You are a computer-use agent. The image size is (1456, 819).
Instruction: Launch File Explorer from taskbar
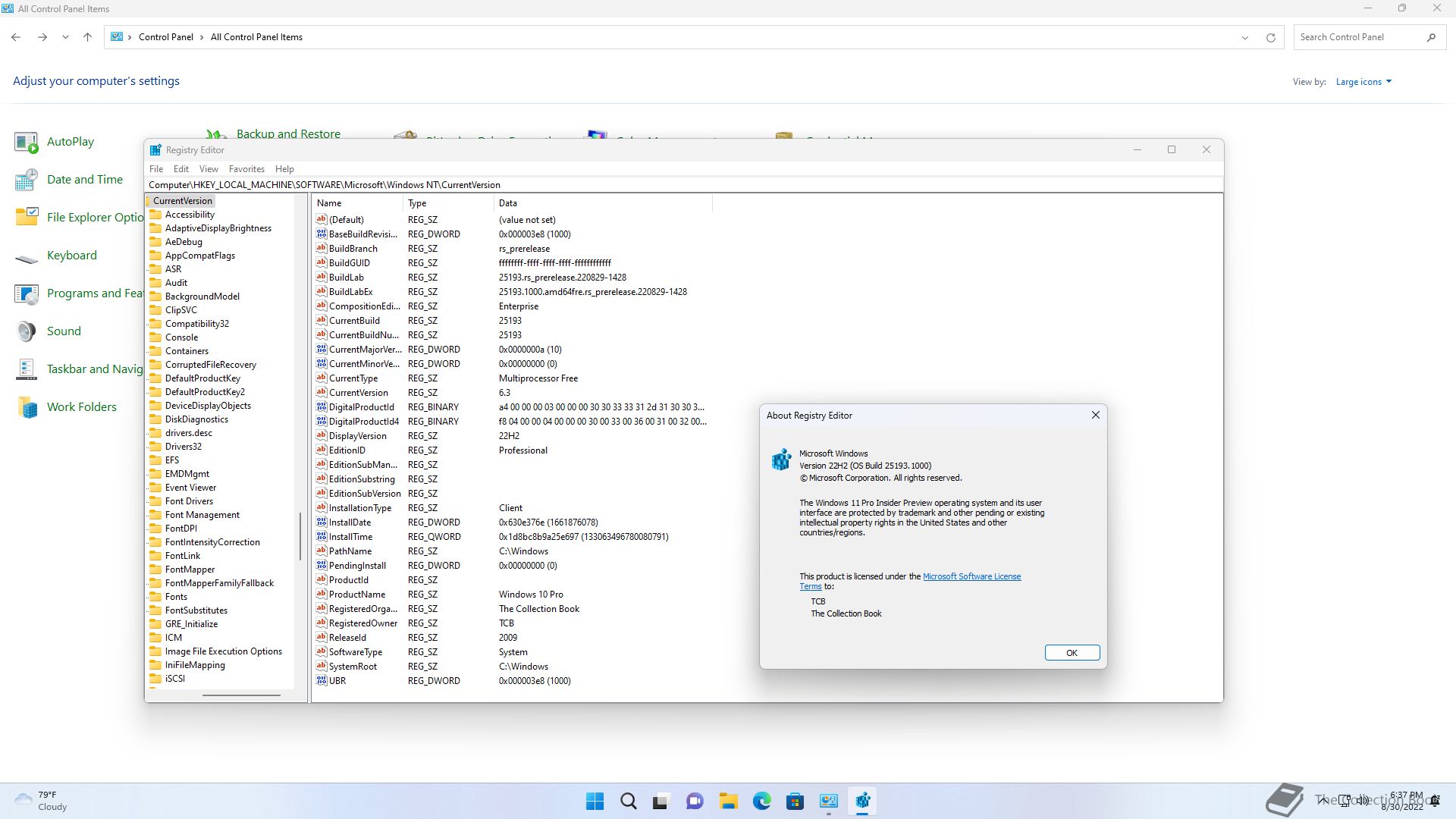pyautogui.click(x=728, y=801)
